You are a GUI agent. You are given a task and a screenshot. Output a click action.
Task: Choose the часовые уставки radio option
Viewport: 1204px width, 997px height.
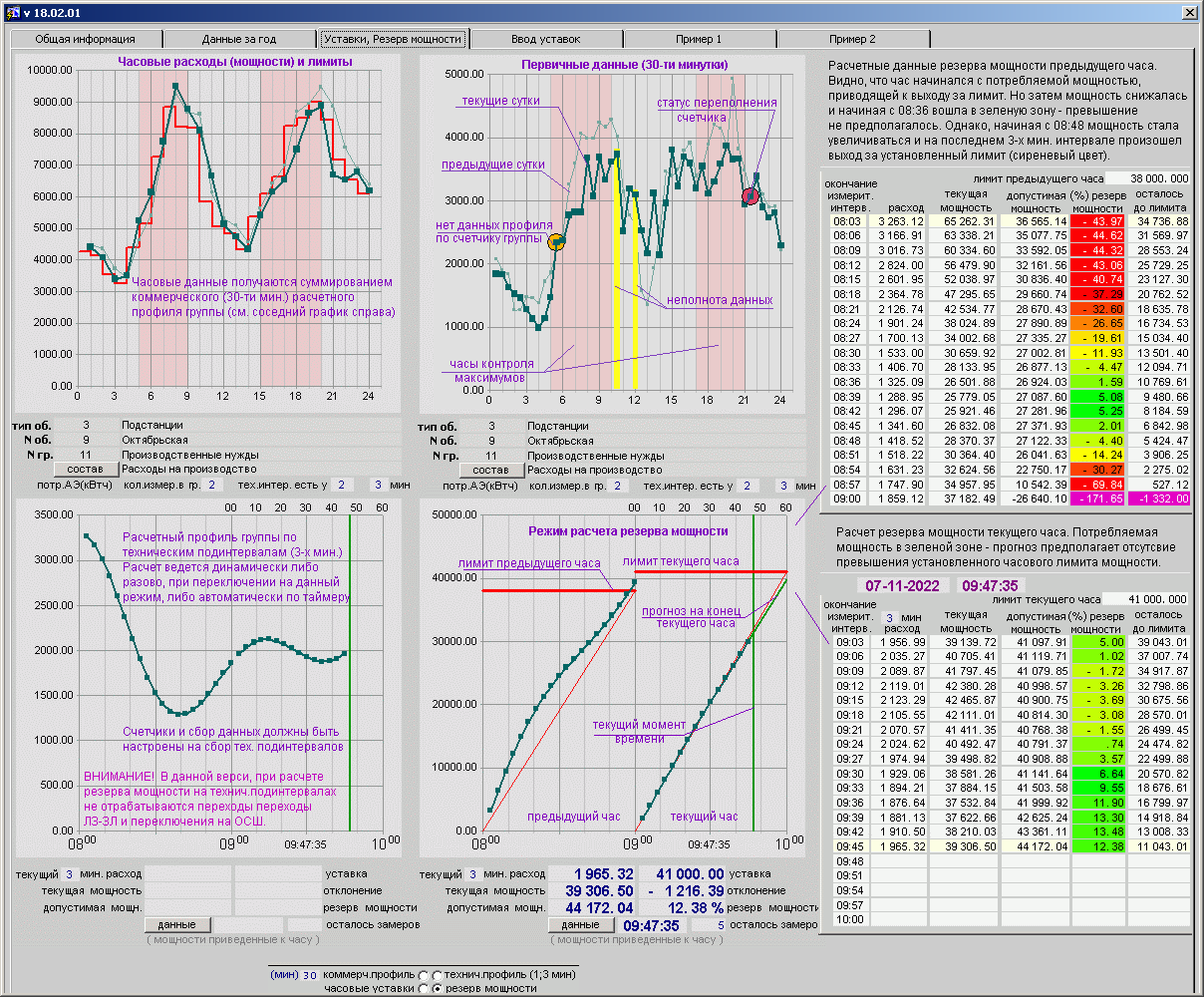[x=424, y=988]
